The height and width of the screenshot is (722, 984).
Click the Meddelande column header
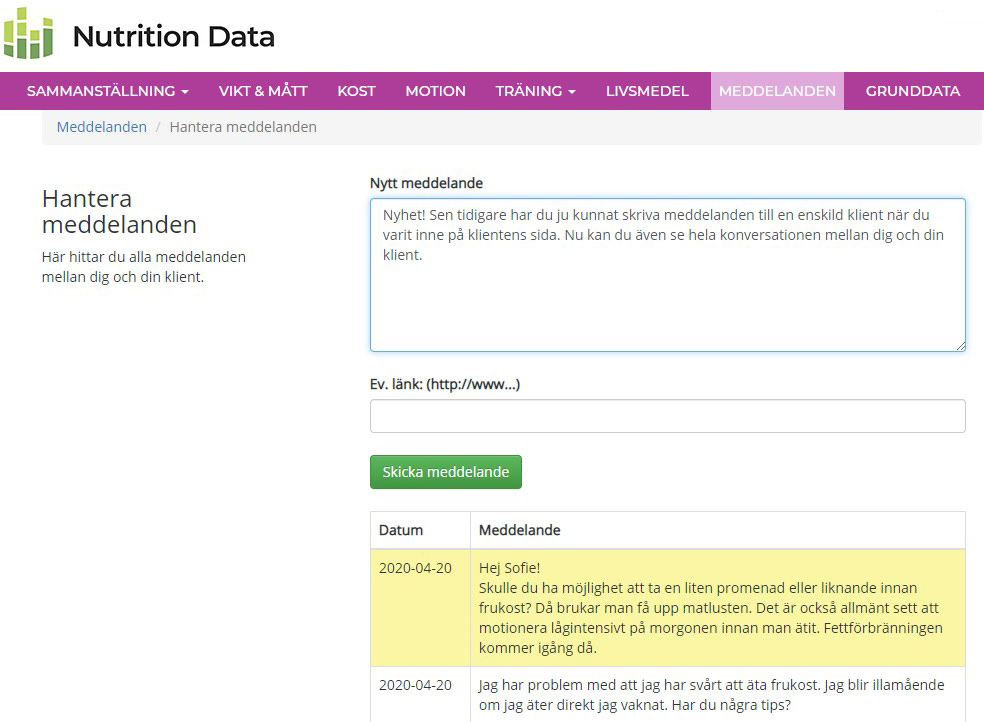(x=520, y=530)
